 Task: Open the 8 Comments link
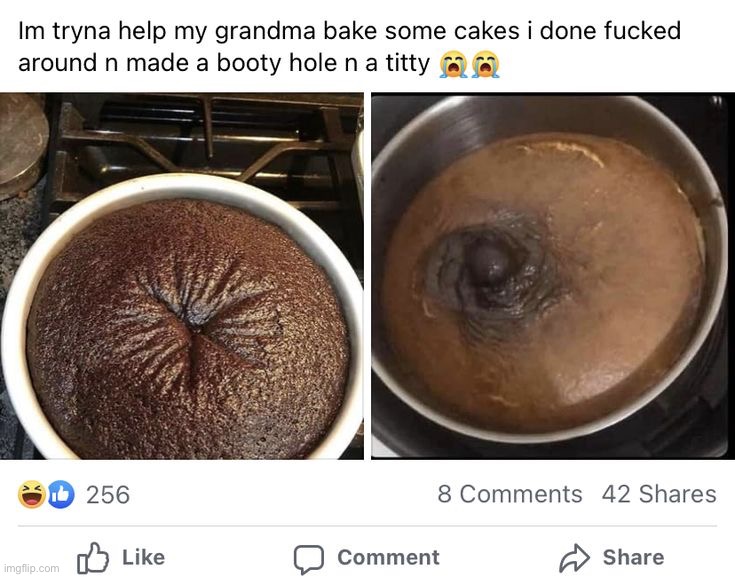click(x=509, y=494)
